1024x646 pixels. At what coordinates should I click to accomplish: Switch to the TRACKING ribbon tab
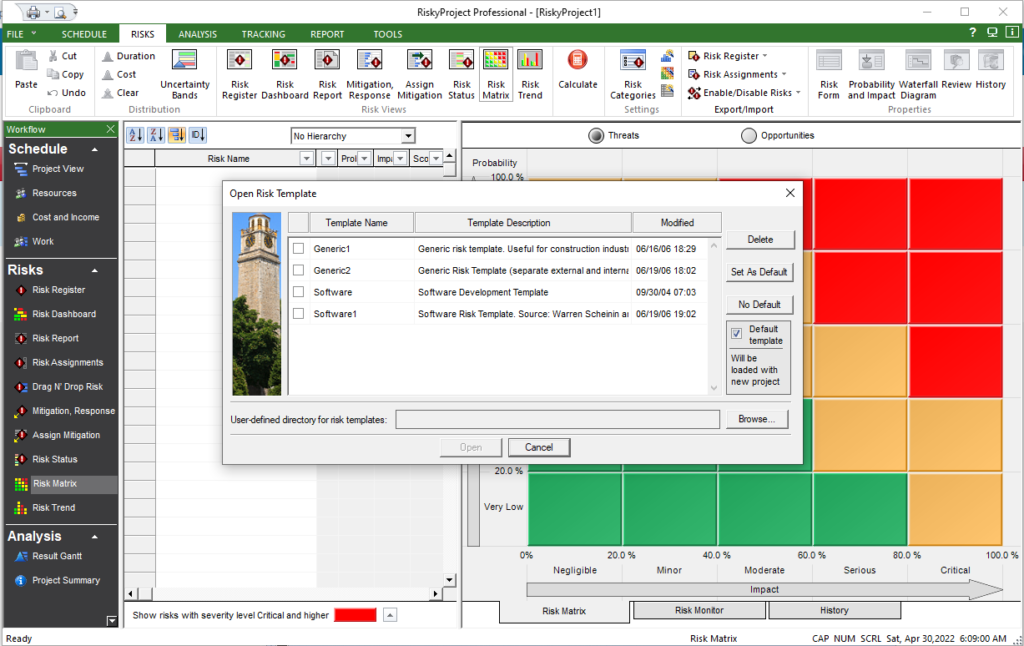coord(263,33)
